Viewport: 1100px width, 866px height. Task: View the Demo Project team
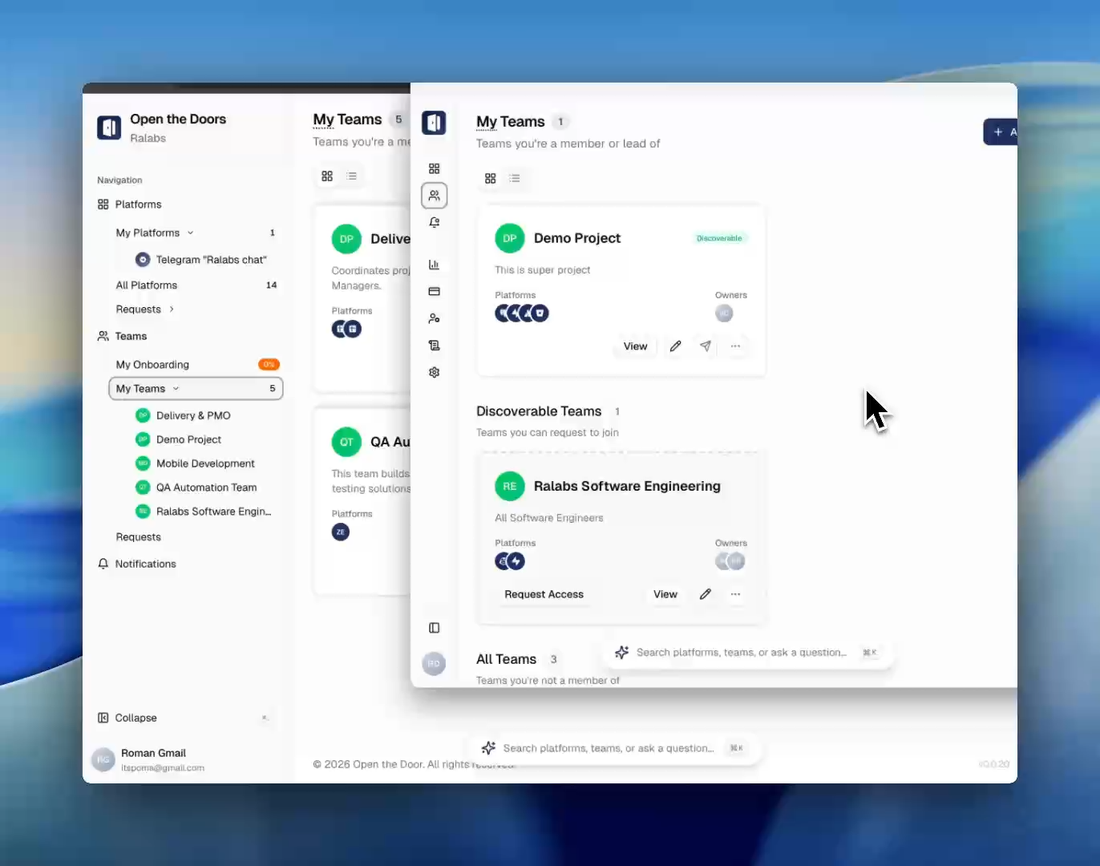coord(636,346)
